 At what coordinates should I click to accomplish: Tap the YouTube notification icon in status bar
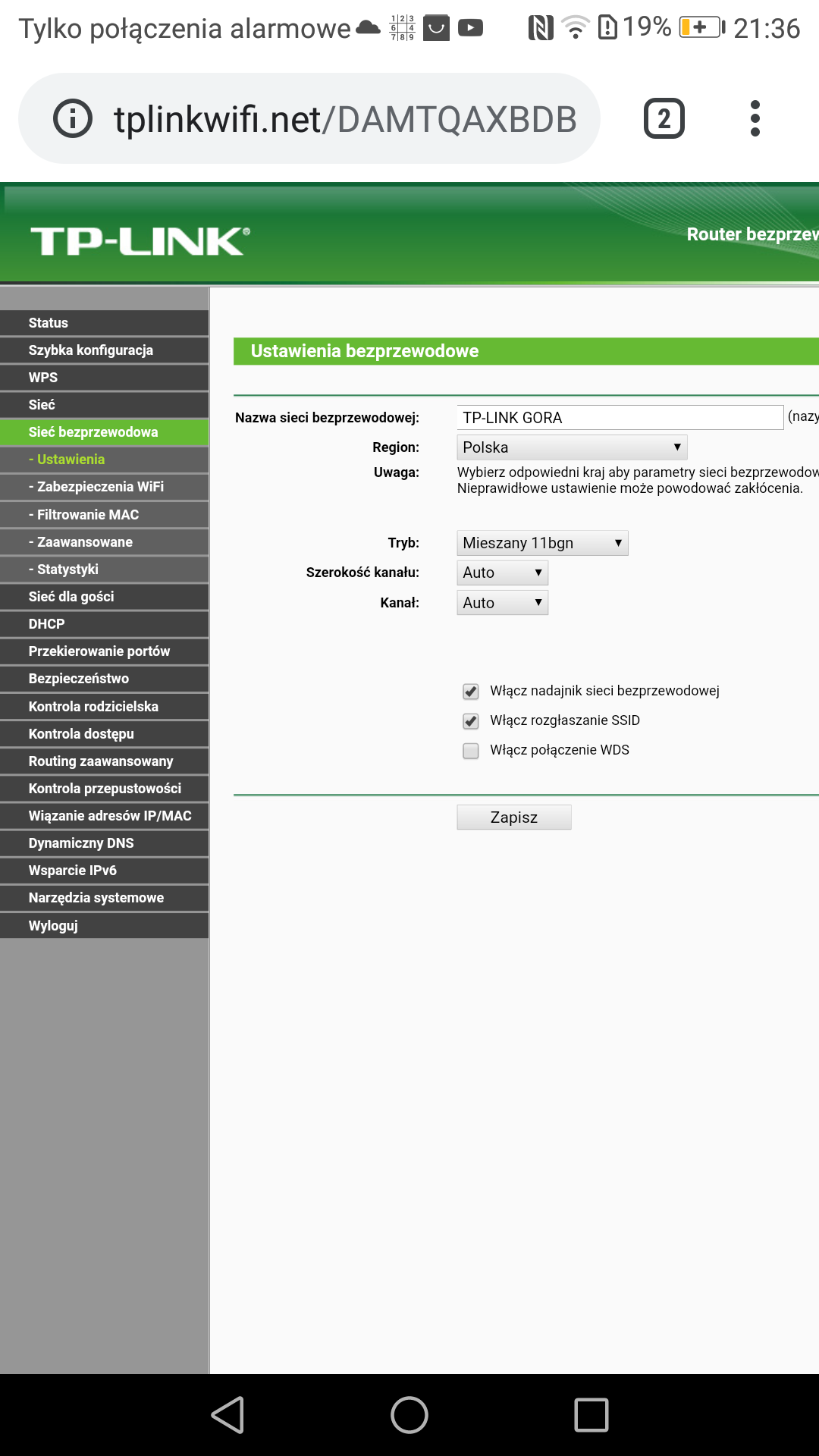click(x=470, y=28)
